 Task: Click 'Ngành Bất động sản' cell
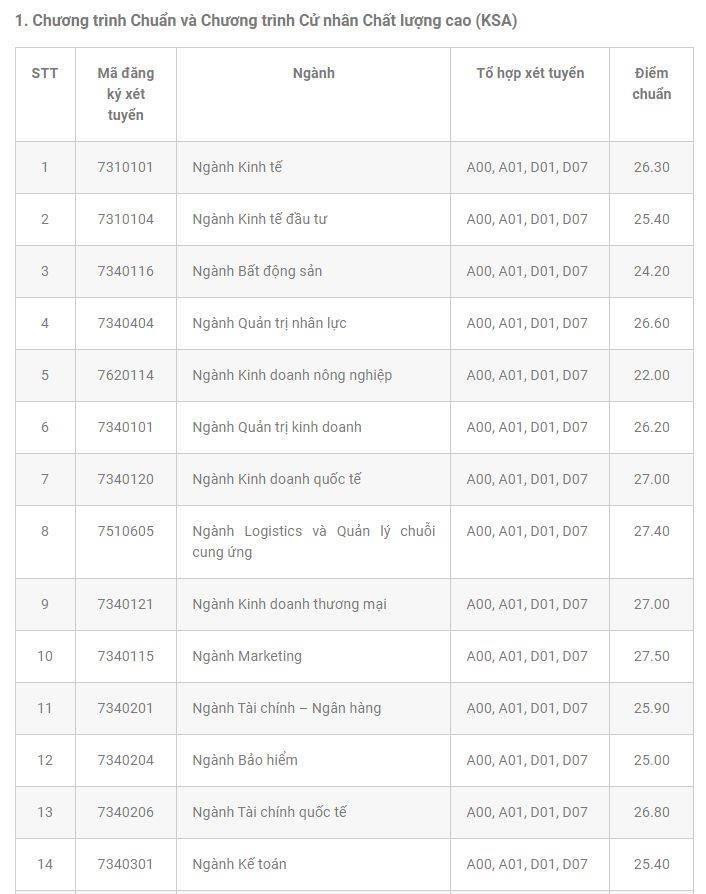(257, 271)
